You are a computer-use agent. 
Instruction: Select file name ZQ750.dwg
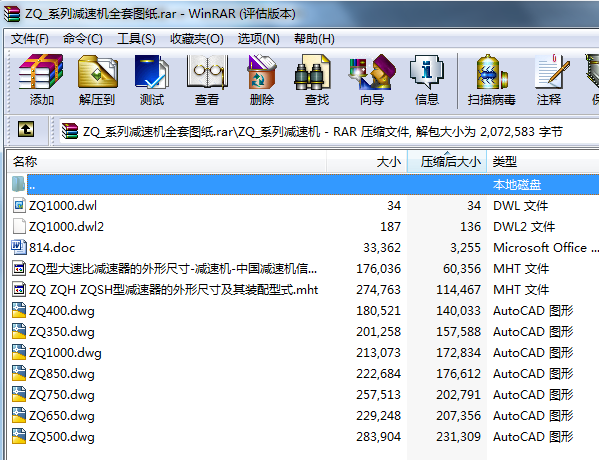click(x=62, y=395)
